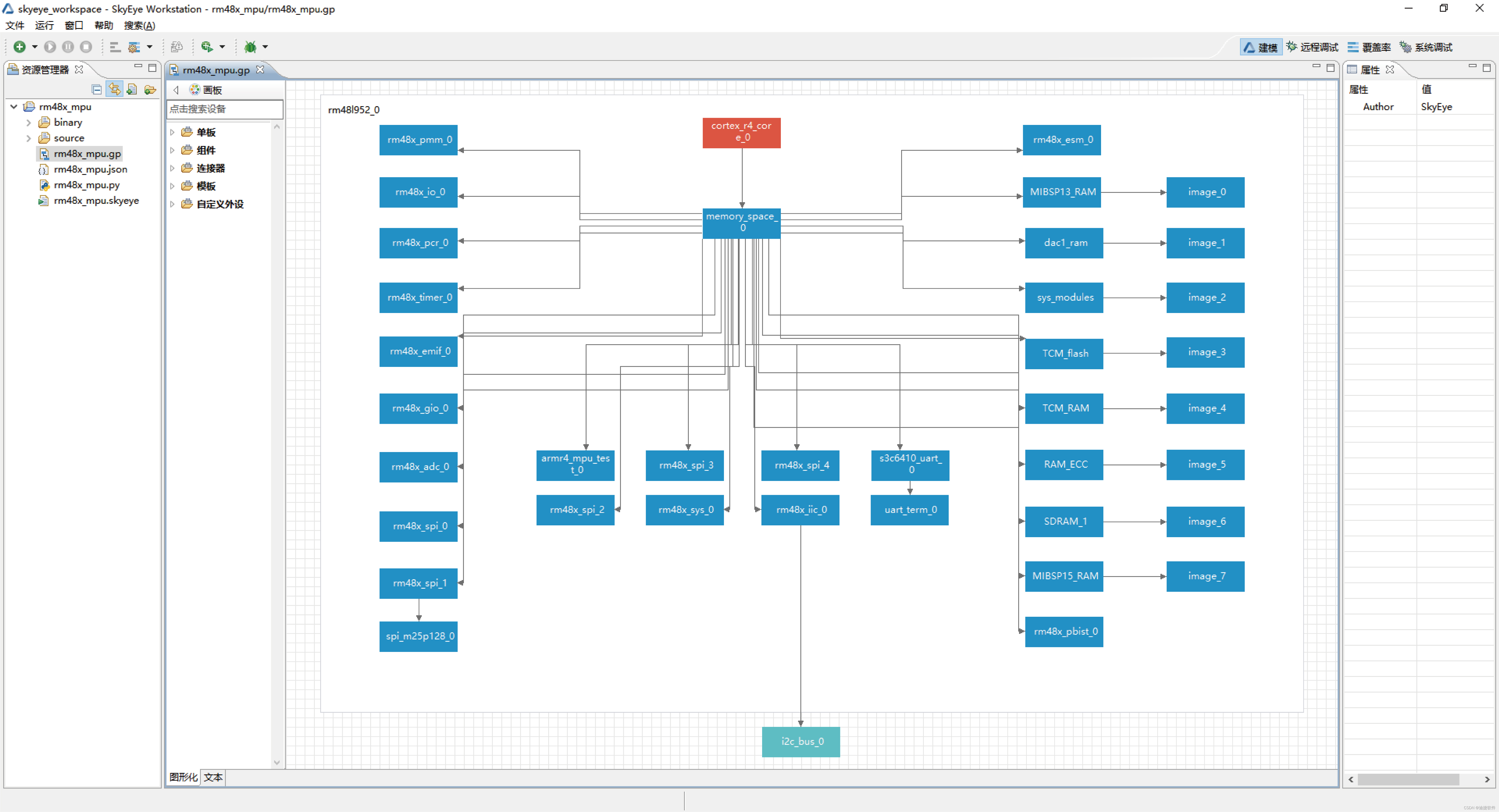Select the teal i2c_bus_0 node
This screenshot has height=812, width=1499.
tap(801, 742)
